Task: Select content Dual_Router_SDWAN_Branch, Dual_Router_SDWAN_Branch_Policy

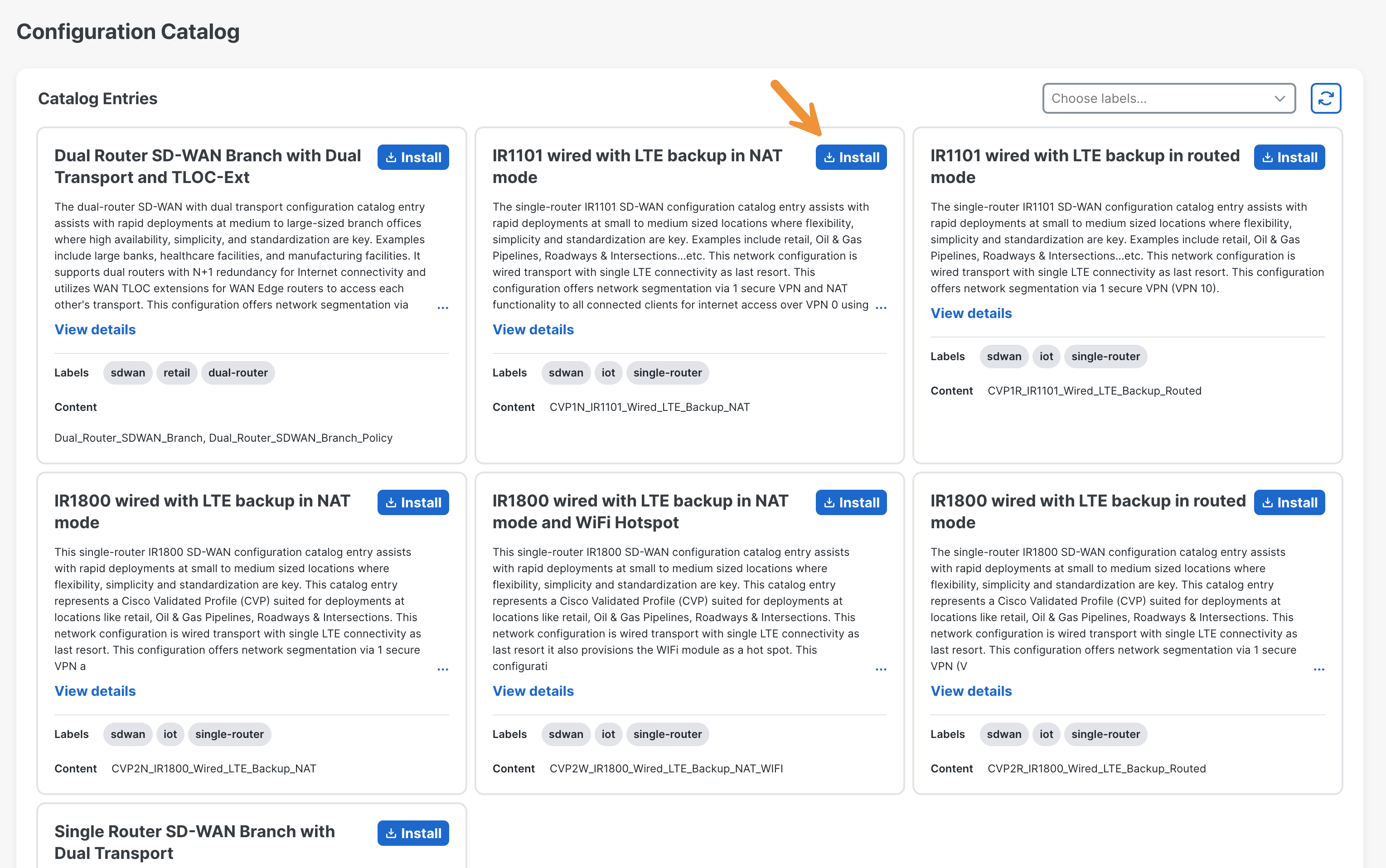Action: [x=223, y=438]
